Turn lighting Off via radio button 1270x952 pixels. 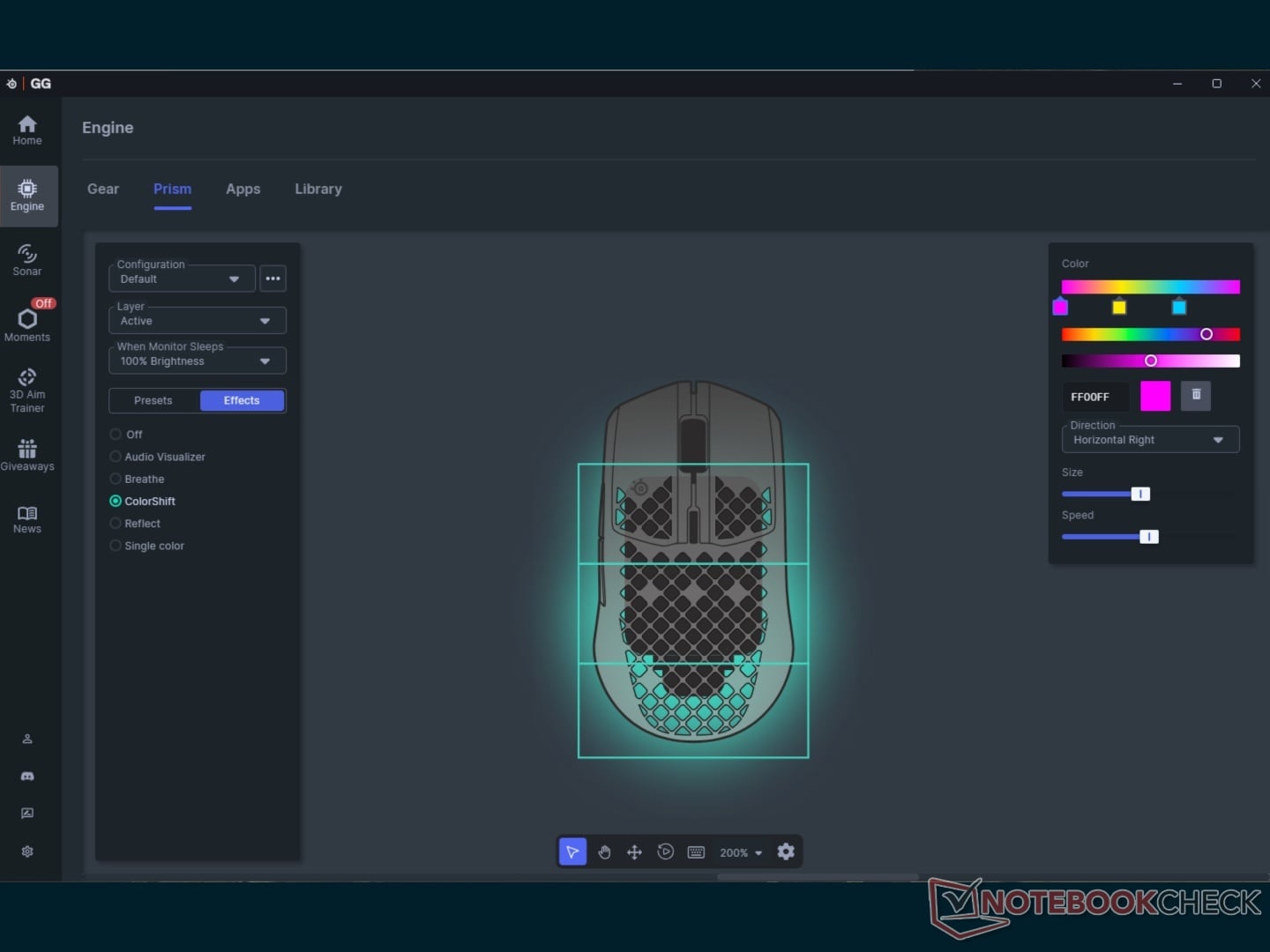(116, 435)
